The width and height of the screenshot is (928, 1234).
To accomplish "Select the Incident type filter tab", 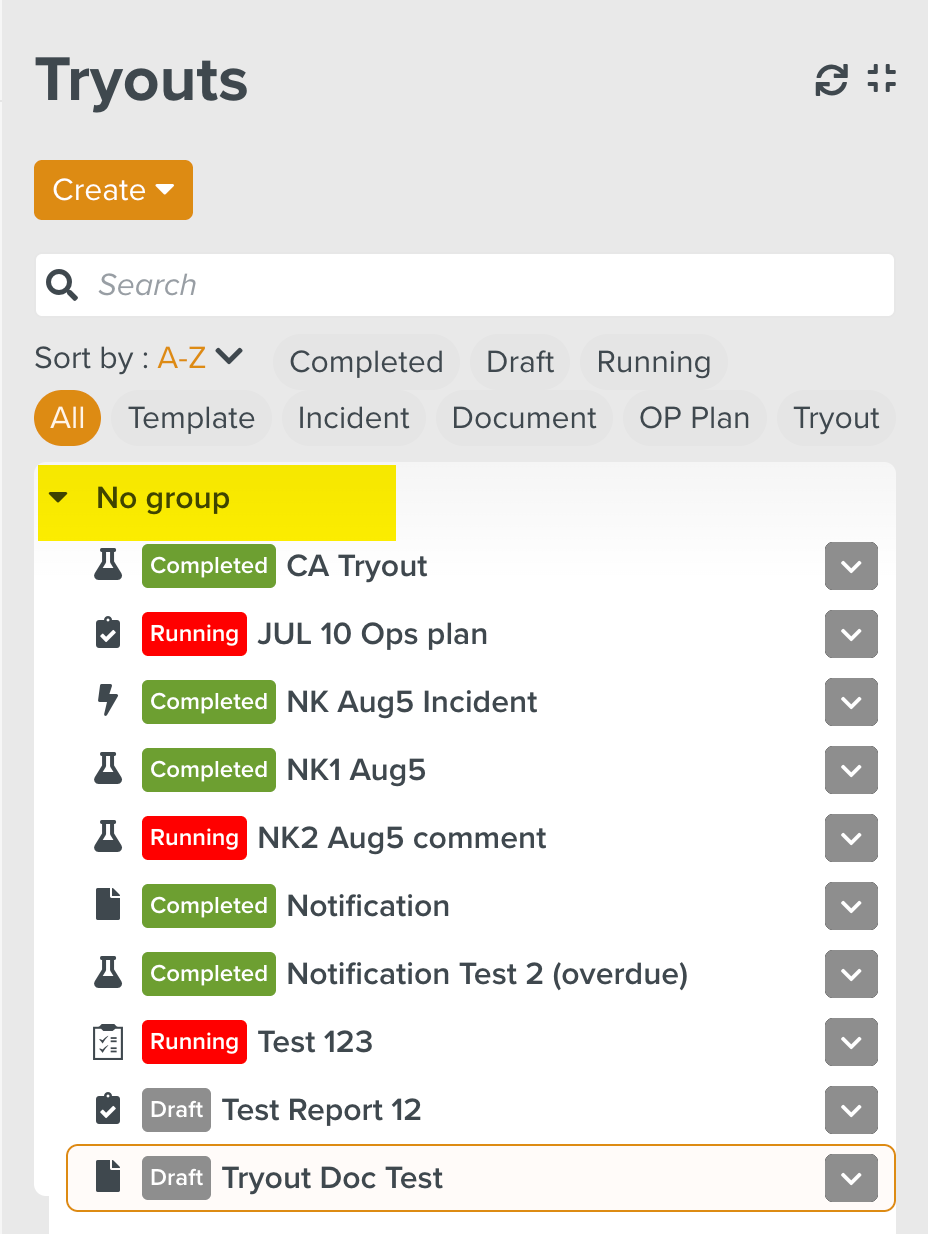I will click(353, 418).
